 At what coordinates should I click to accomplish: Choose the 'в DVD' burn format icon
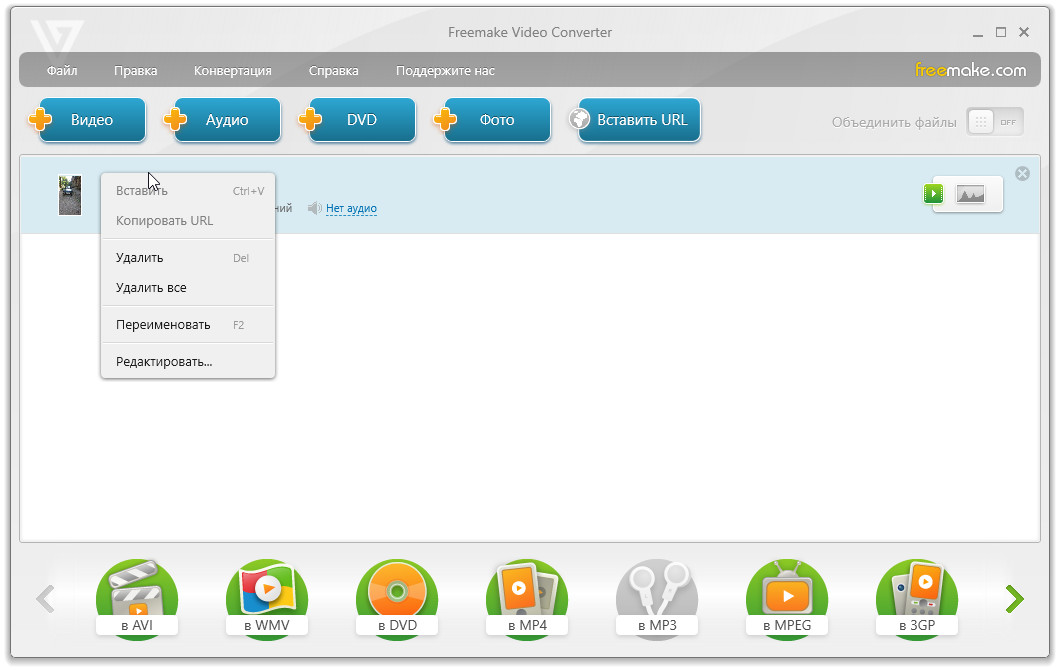tap(397, 599)
